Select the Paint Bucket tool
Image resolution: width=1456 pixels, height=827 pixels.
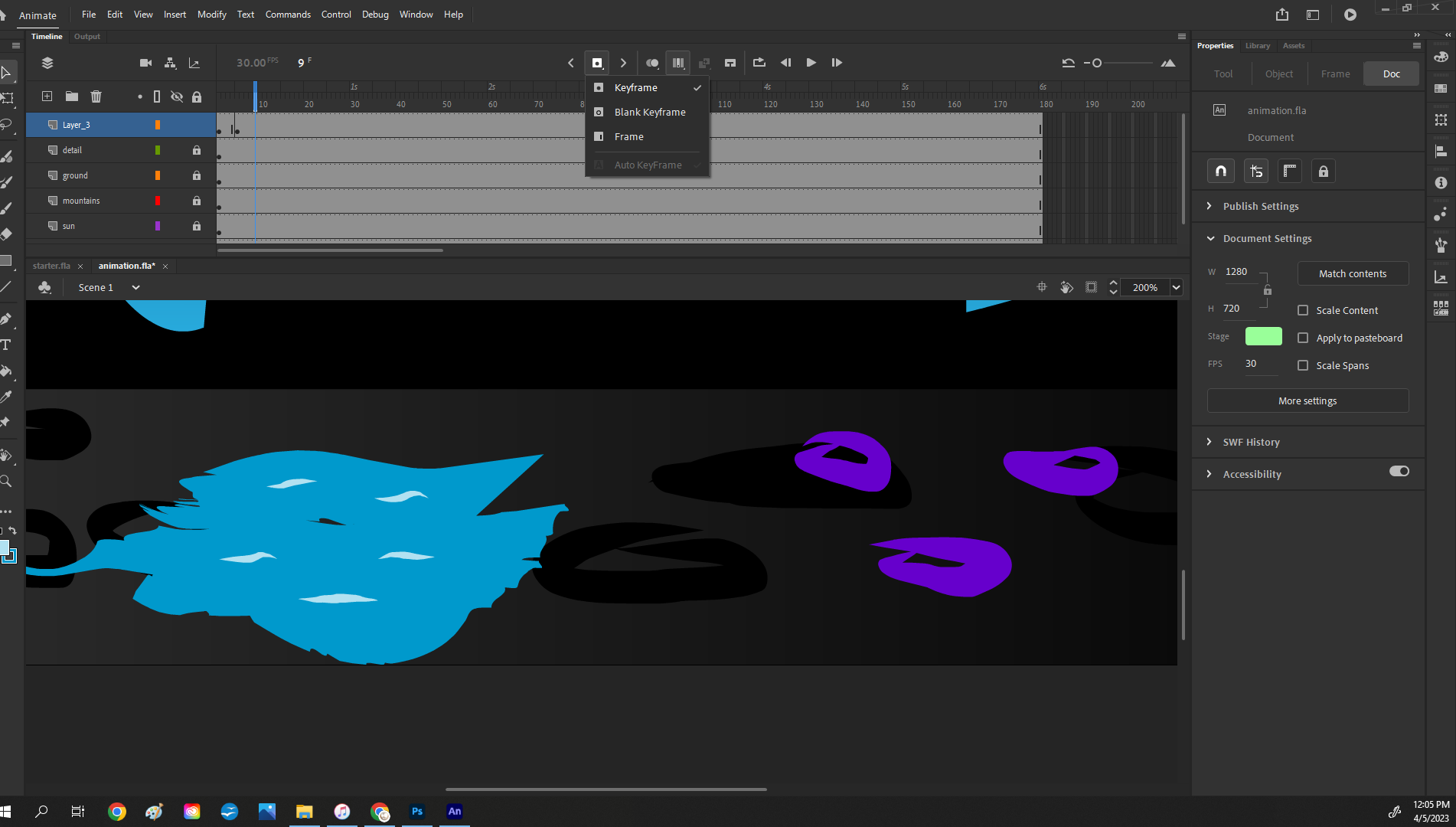coord(8,371)
